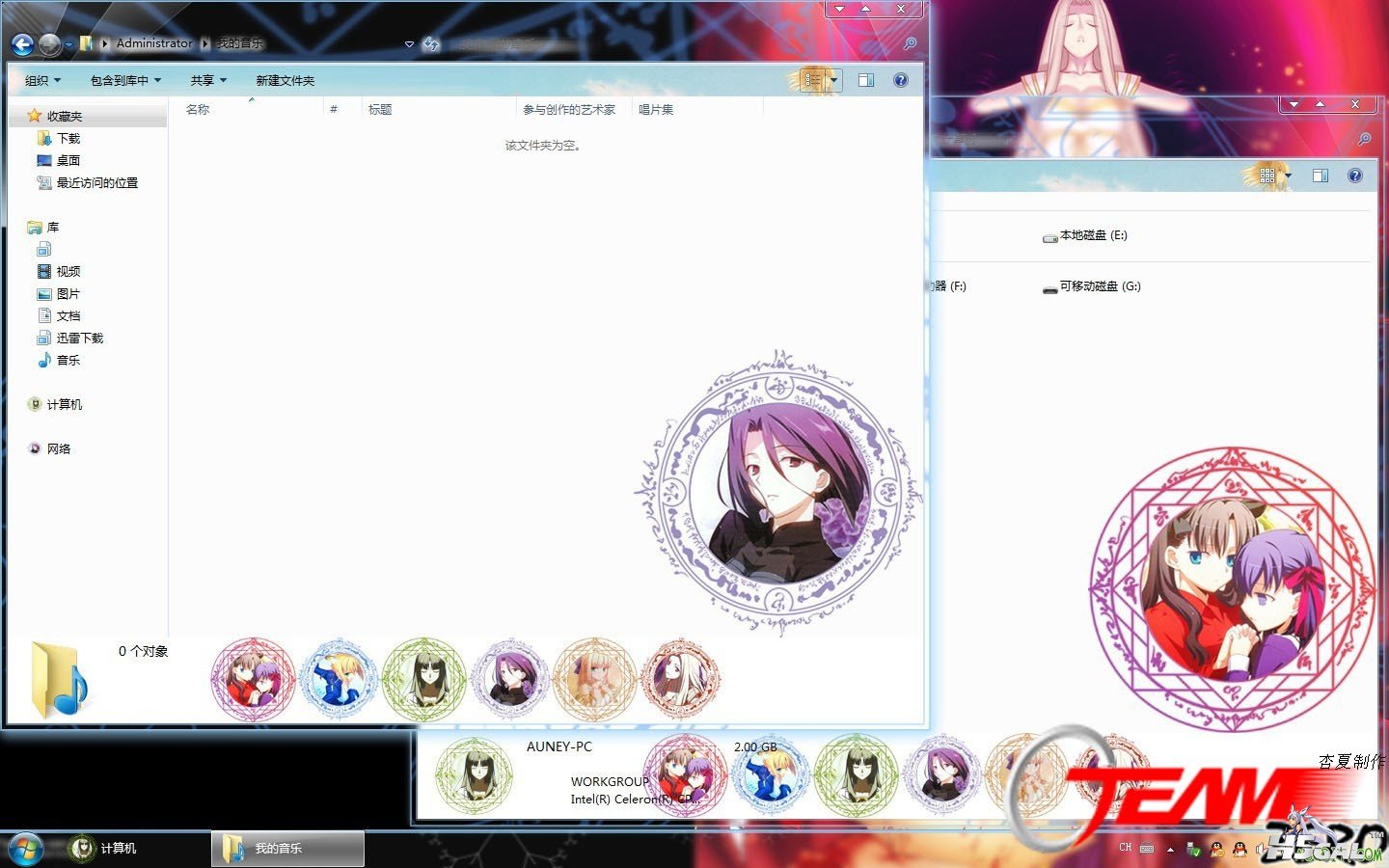Click the search magnifier in 计算机 window
1389x868 pixels.
[x=1364, y=139]
